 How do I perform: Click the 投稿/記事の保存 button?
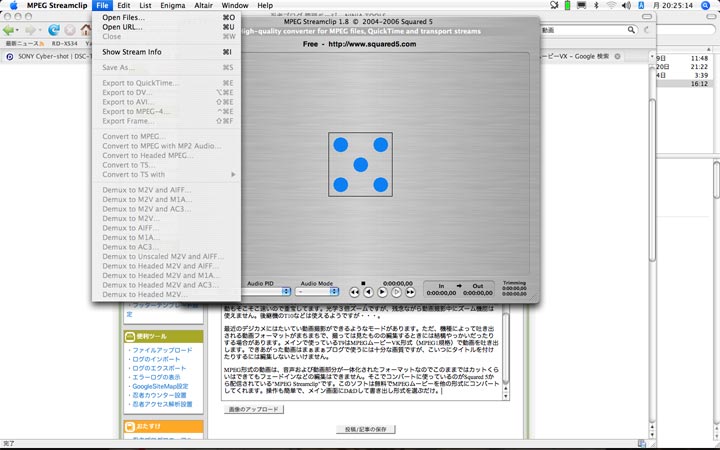(366, 429)
